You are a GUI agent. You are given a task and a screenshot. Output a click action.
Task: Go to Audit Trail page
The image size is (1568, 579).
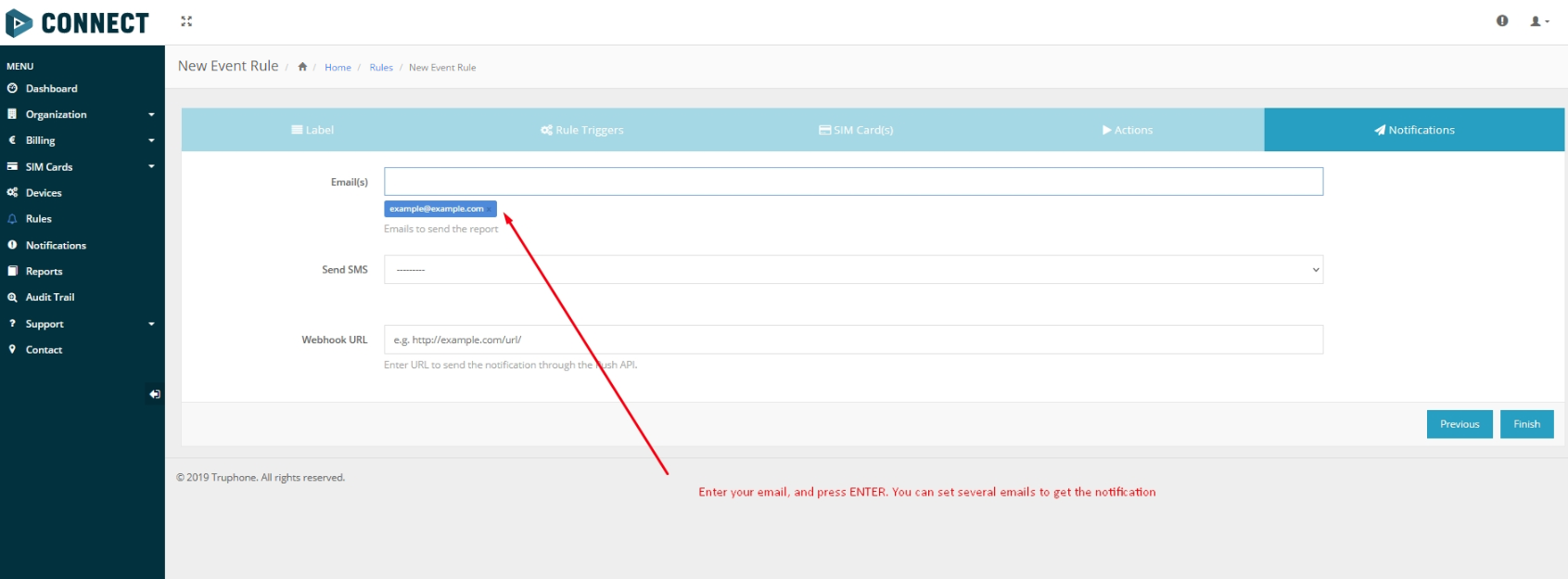[50, 297]
